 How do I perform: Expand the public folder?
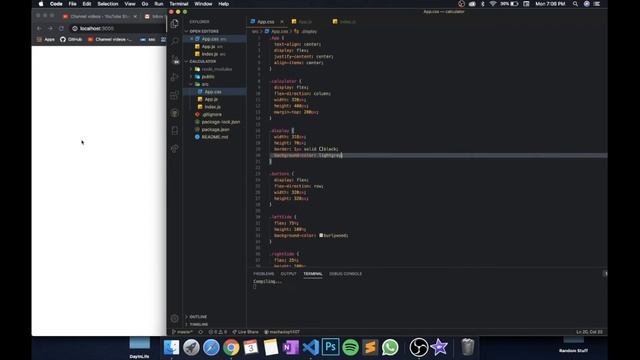208,77
